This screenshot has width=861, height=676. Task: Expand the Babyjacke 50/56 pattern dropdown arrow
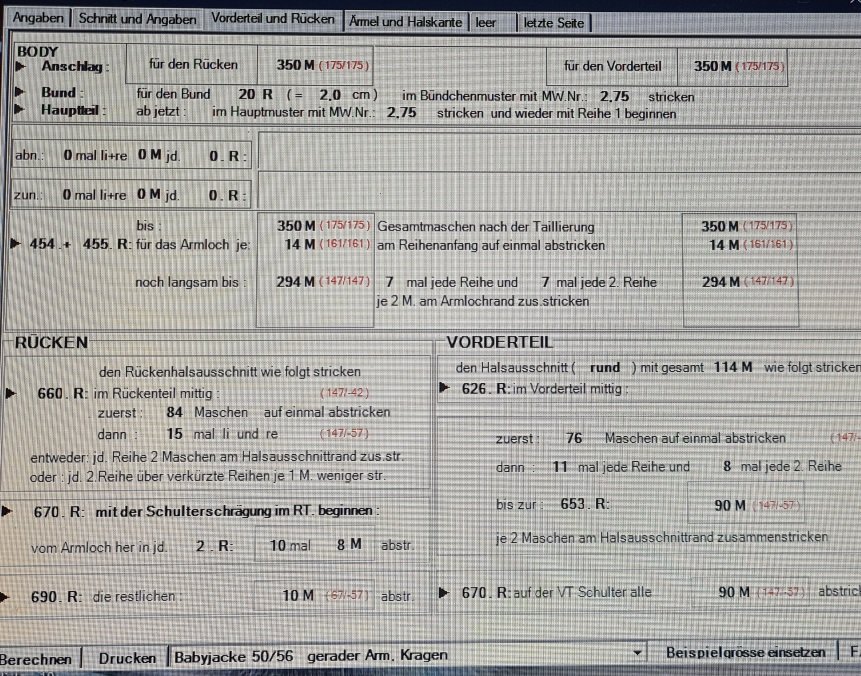pyautogui.click(x=638, y=654)
